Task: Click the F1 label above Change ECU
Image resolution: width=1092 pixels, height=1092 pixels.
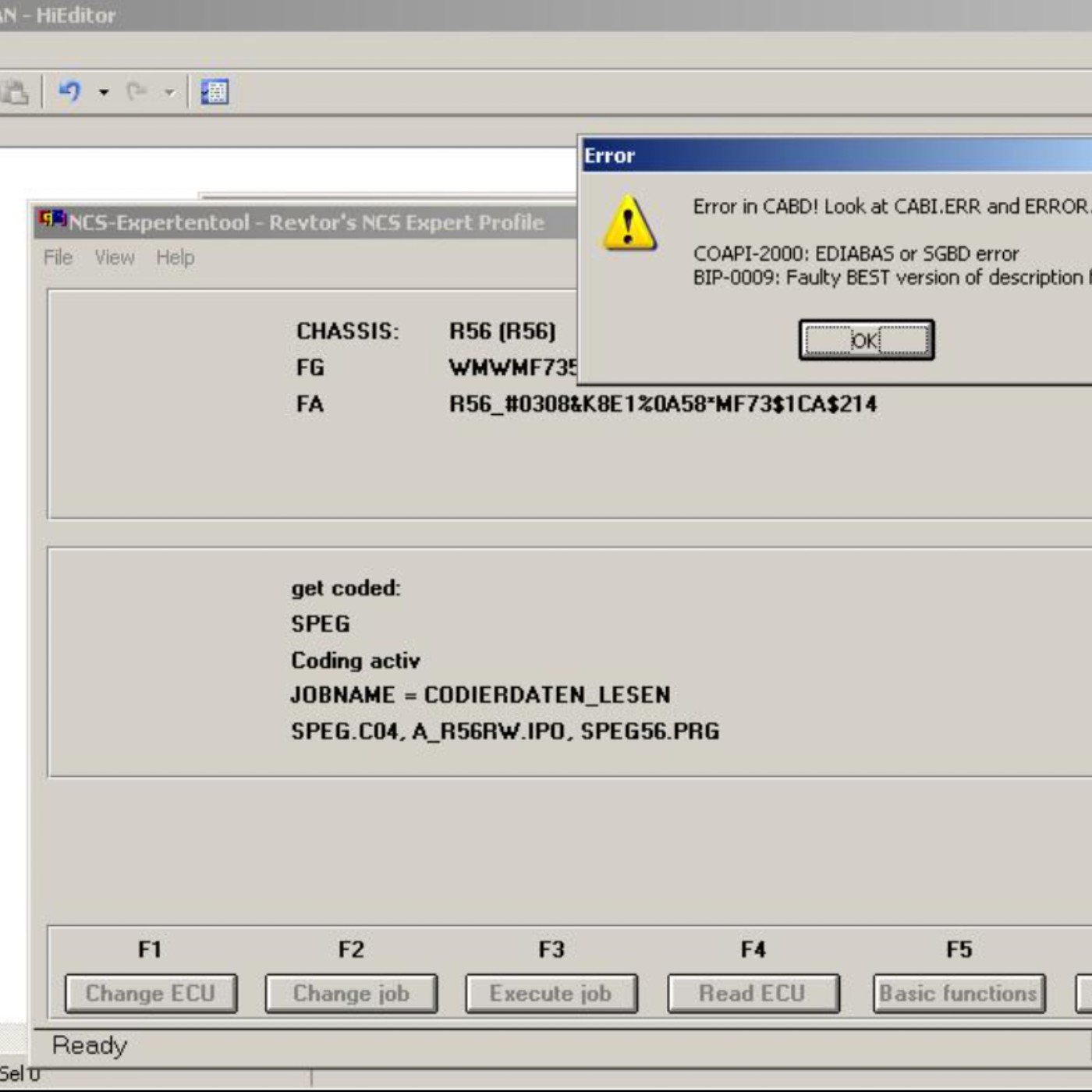Action: coord(150,949)
